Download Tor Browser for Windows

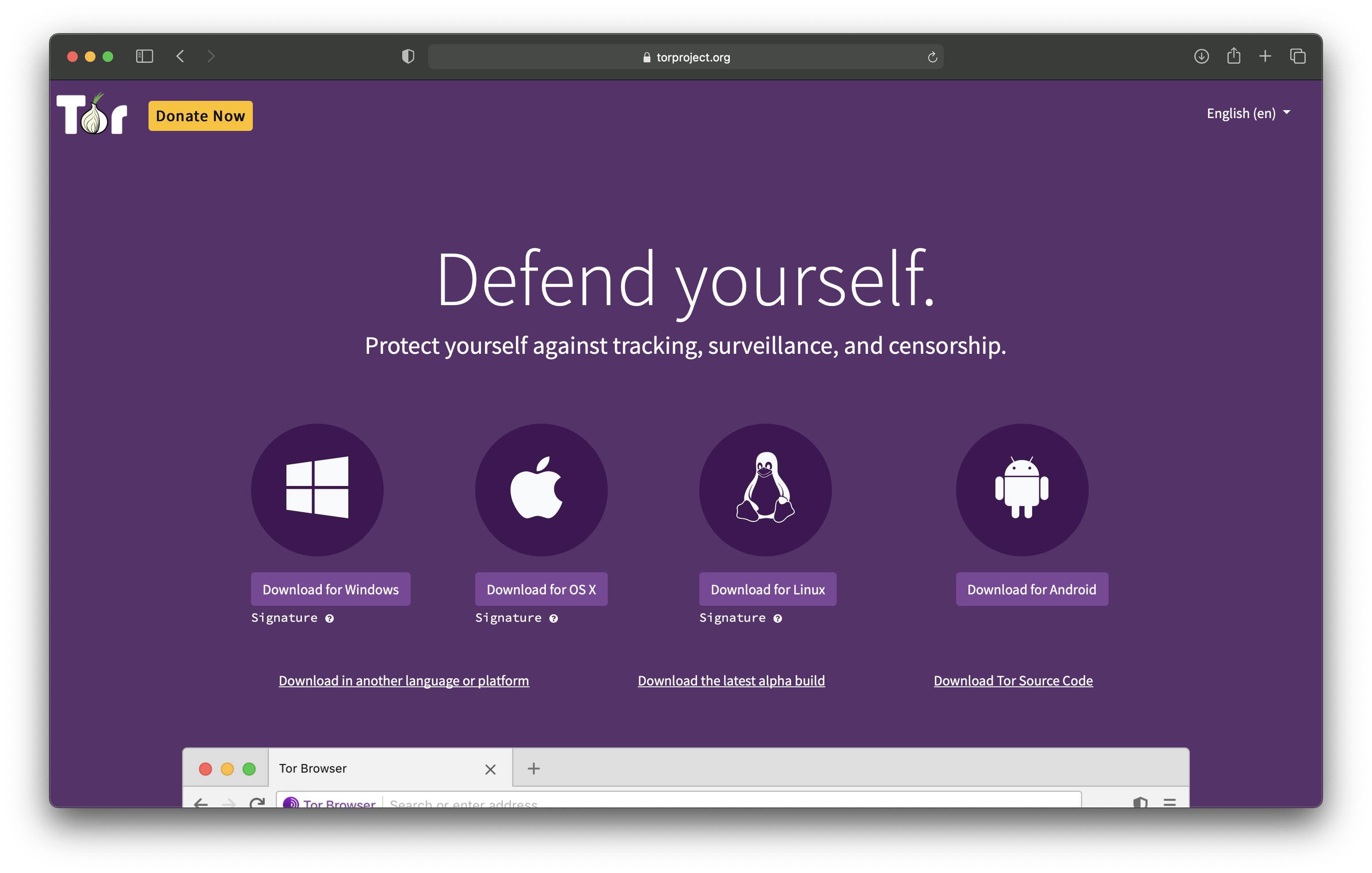[331, 589]
